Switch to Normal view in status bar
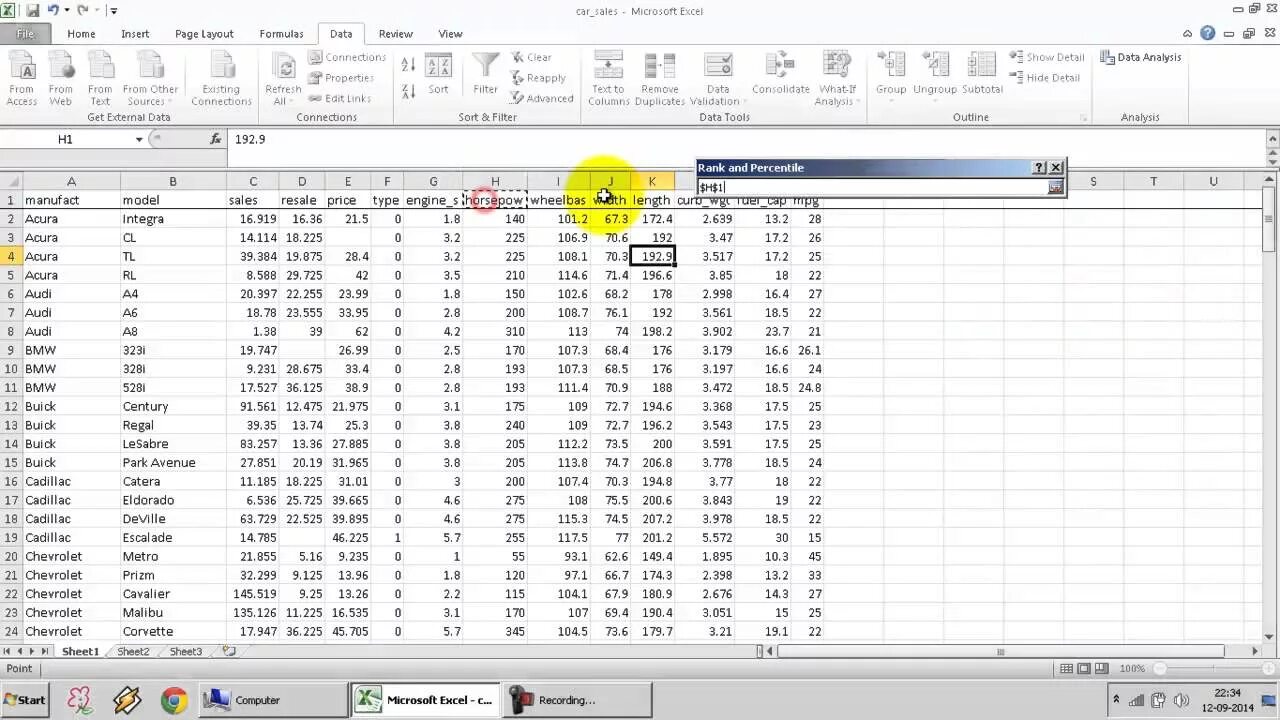This screenshot has height=720, width=1280. pos(1067,668)
